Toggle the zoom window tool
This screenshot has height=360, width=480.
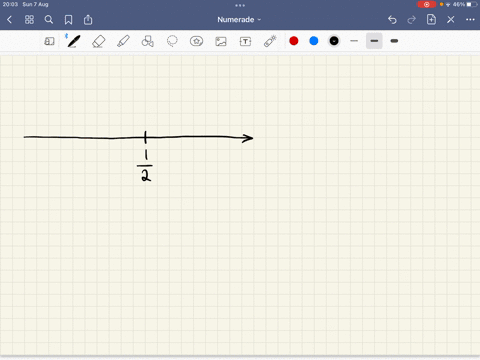click(x=49, y=41)
